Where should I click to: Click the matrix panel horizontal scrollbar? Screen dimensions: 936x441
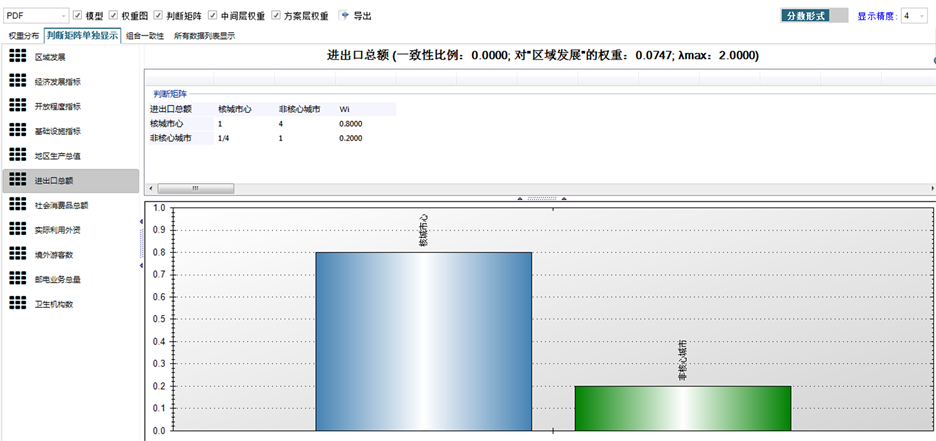(x=195, y=188)
